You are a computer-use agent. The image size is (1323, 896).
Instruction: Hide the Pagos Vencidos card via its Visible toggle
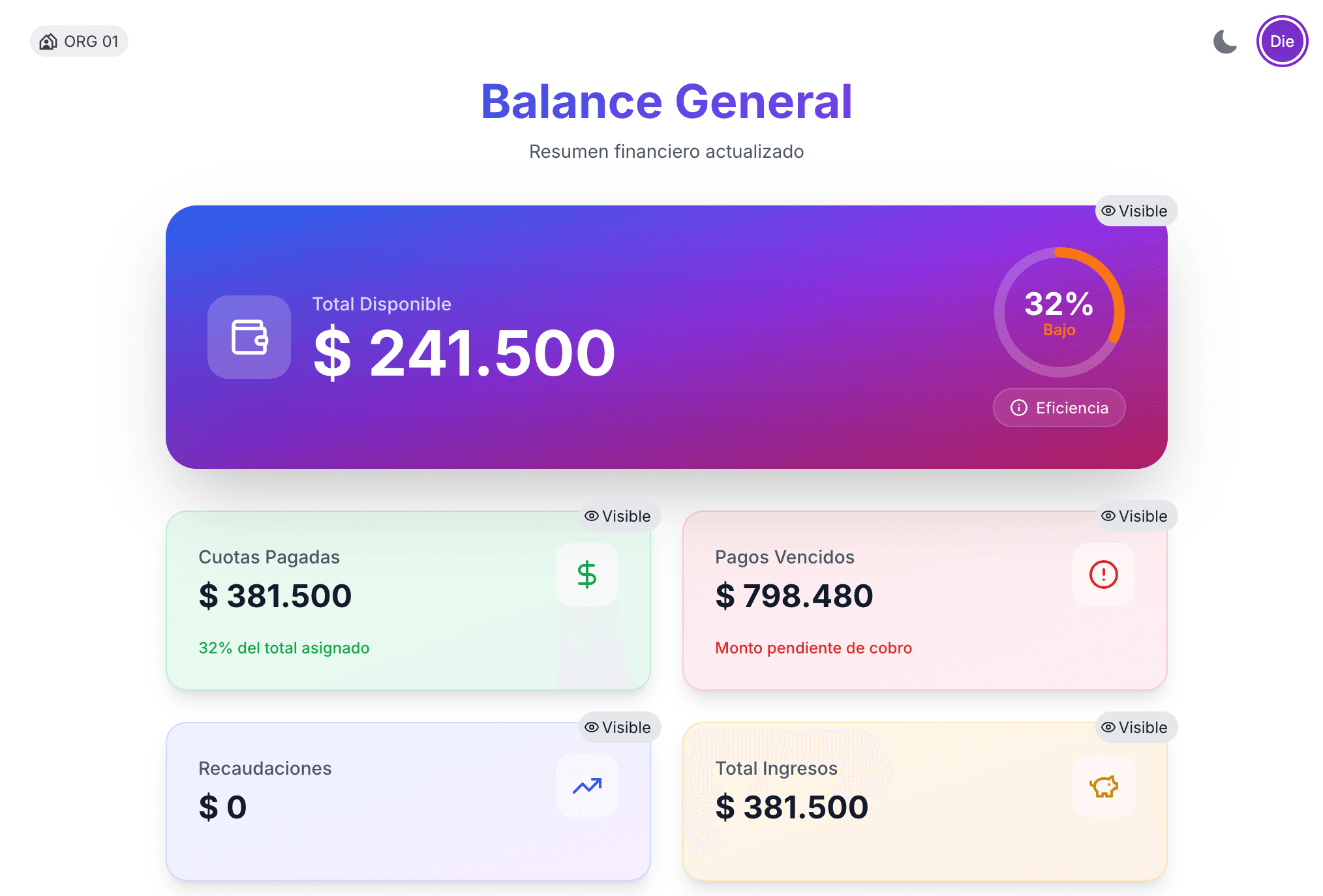tap(1134, 516)
